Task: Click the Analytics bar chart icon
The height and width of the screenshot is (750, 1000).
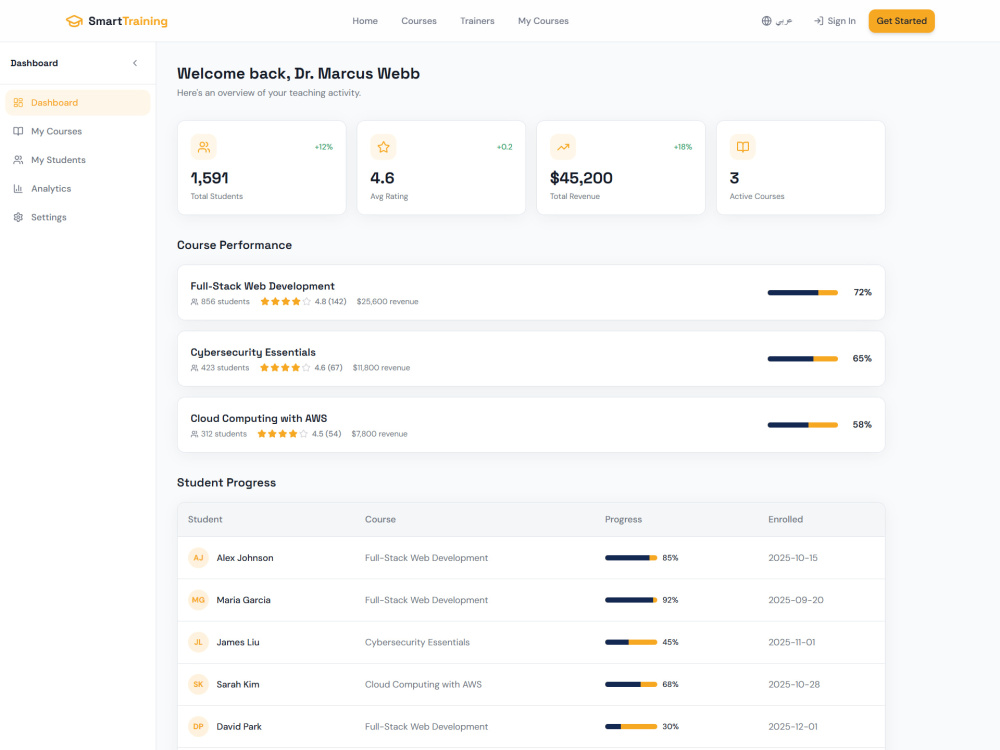Action: point(18,189)
